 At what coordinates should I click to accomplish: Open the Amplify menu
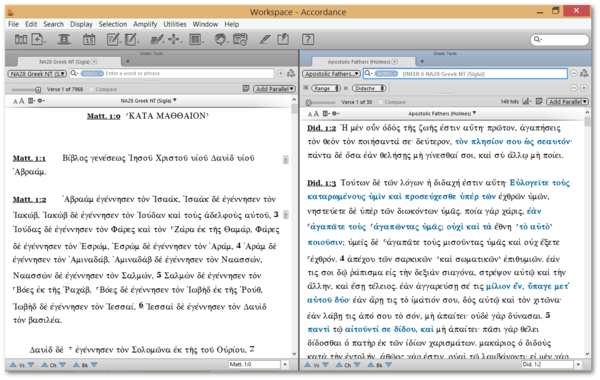(x=145, y=24)
